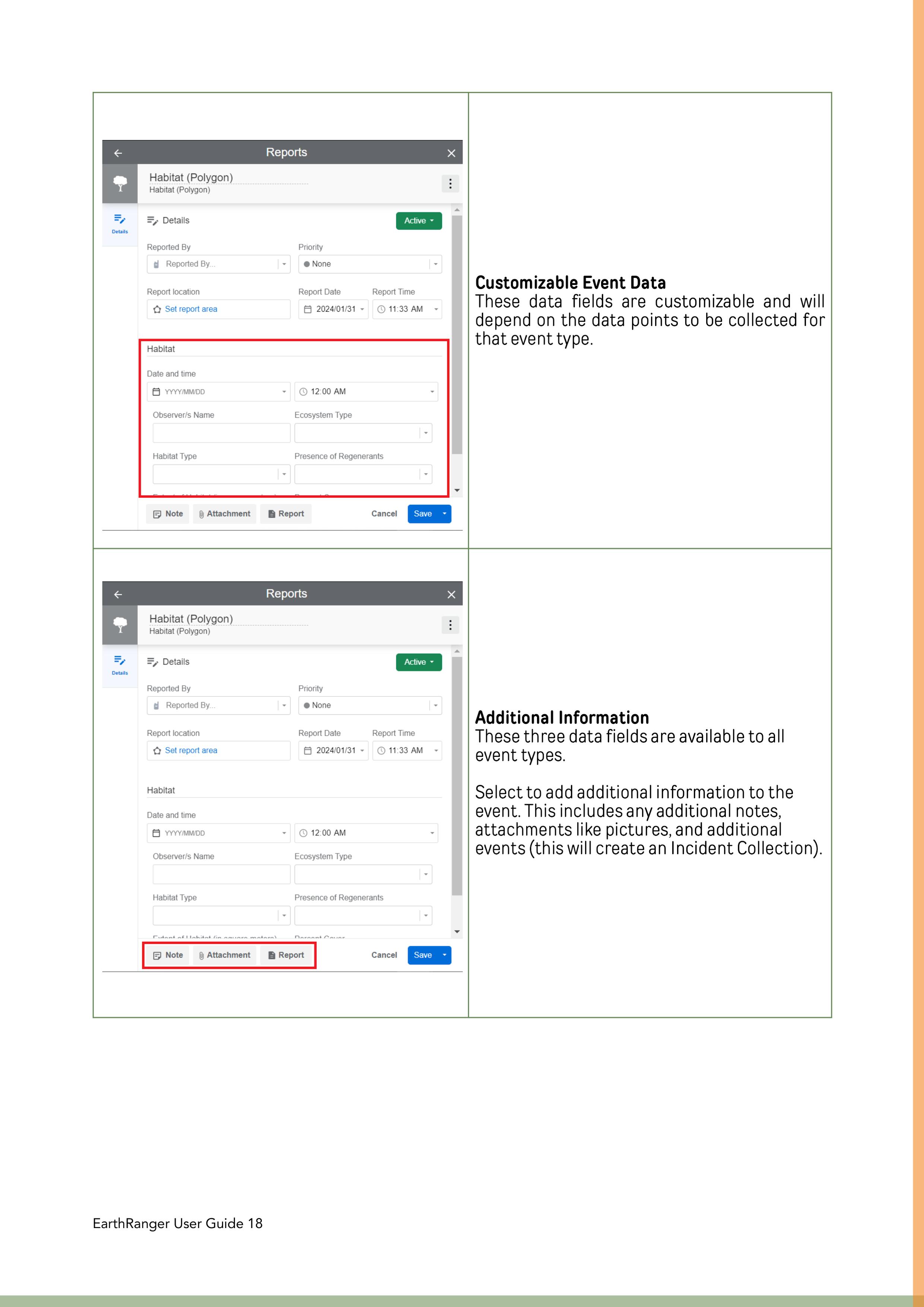This screenshot has height=1307, width=924.
Task: Expand Save split-button arrow in top panel
Action: [x=445, y=514]
